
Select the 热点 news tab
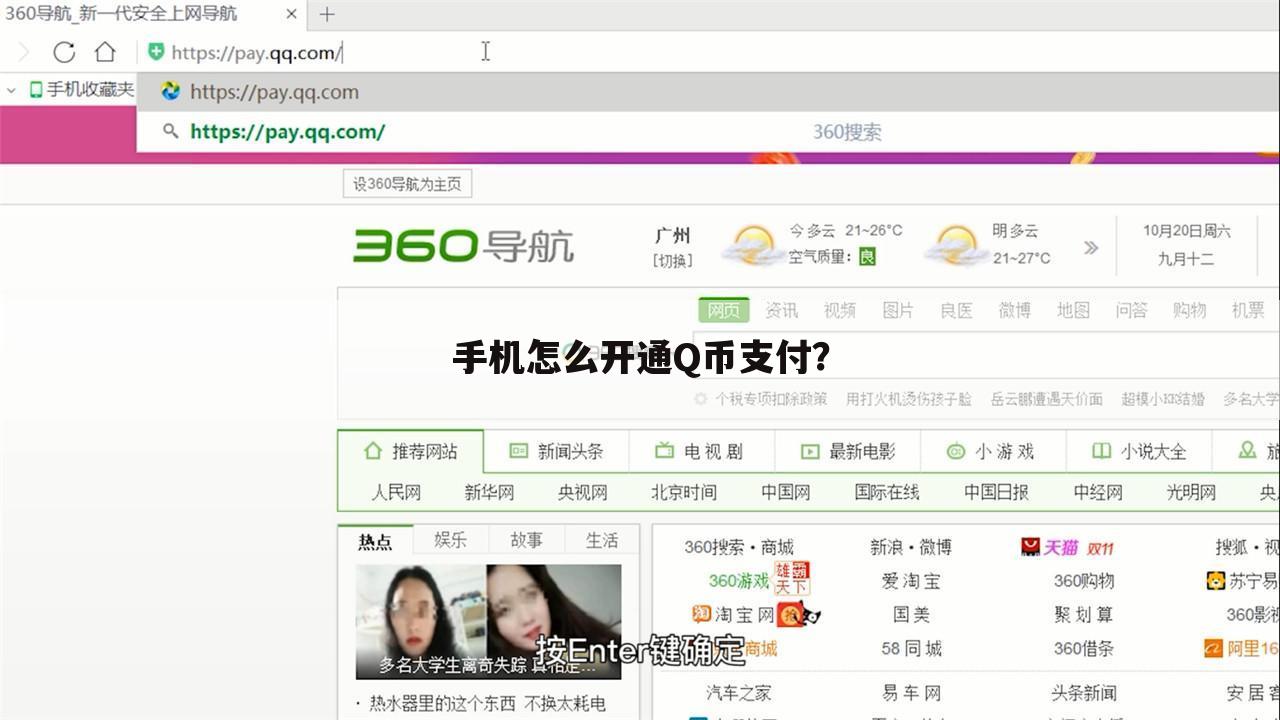click(375, 541)
